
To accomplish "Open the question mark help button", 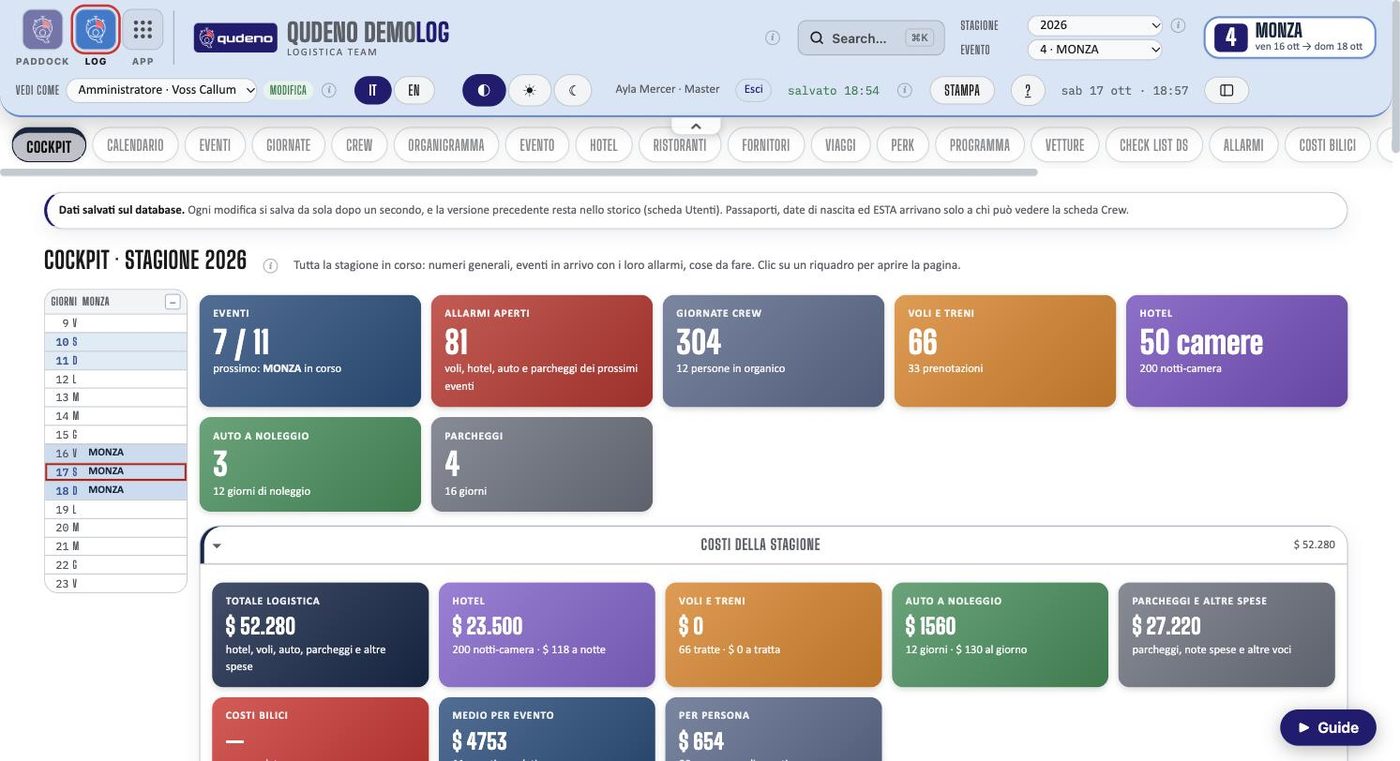I will point(1028,90).
